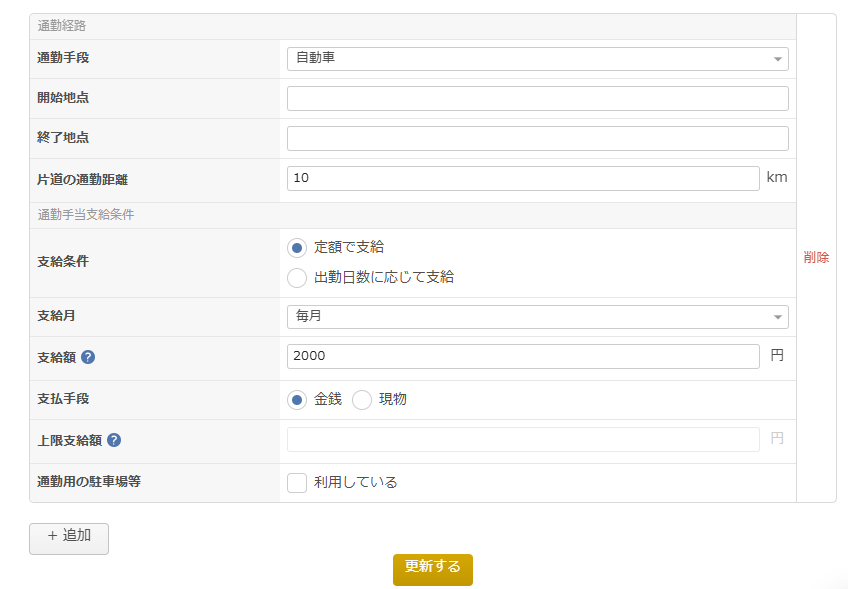The width and height of the screenshot is (848, 589).
Task: Select the 定額で支給 radio option
Action: pos(297,247)
